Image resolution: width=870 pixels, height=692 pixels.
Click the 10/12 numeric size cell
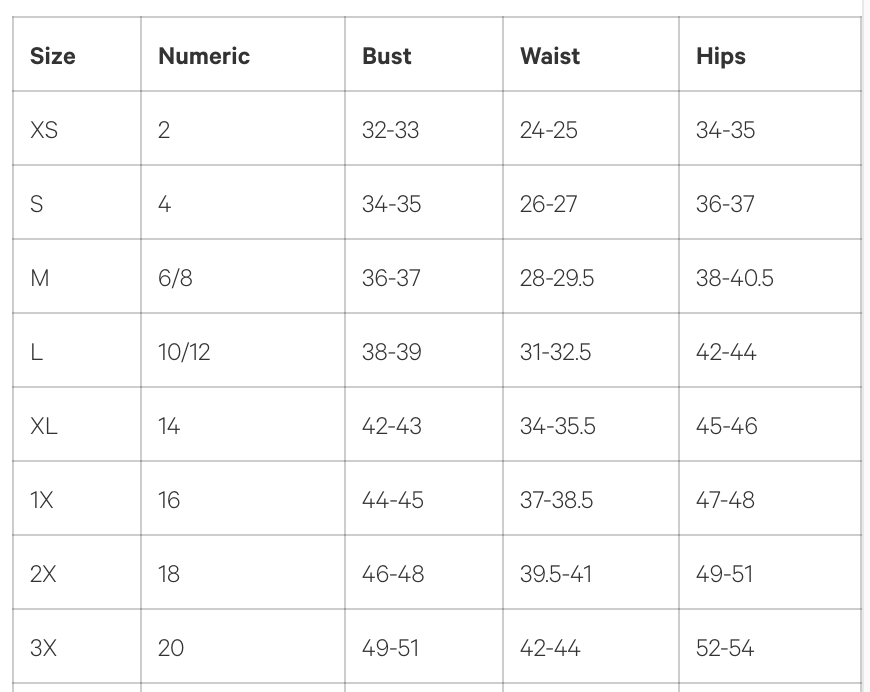pos(184,352)
